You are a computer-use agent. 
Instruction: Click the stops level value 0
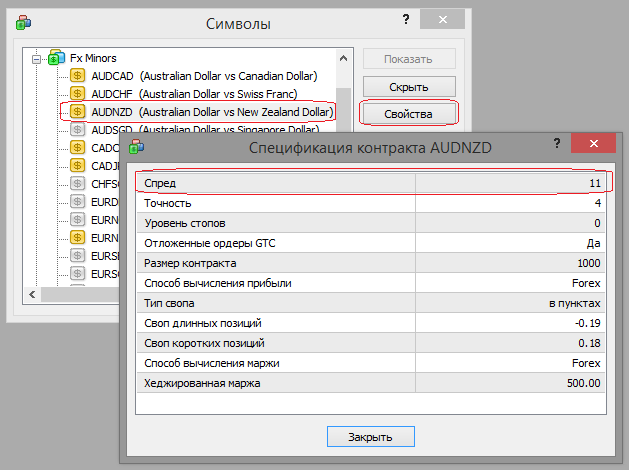(x=597, y=223)
